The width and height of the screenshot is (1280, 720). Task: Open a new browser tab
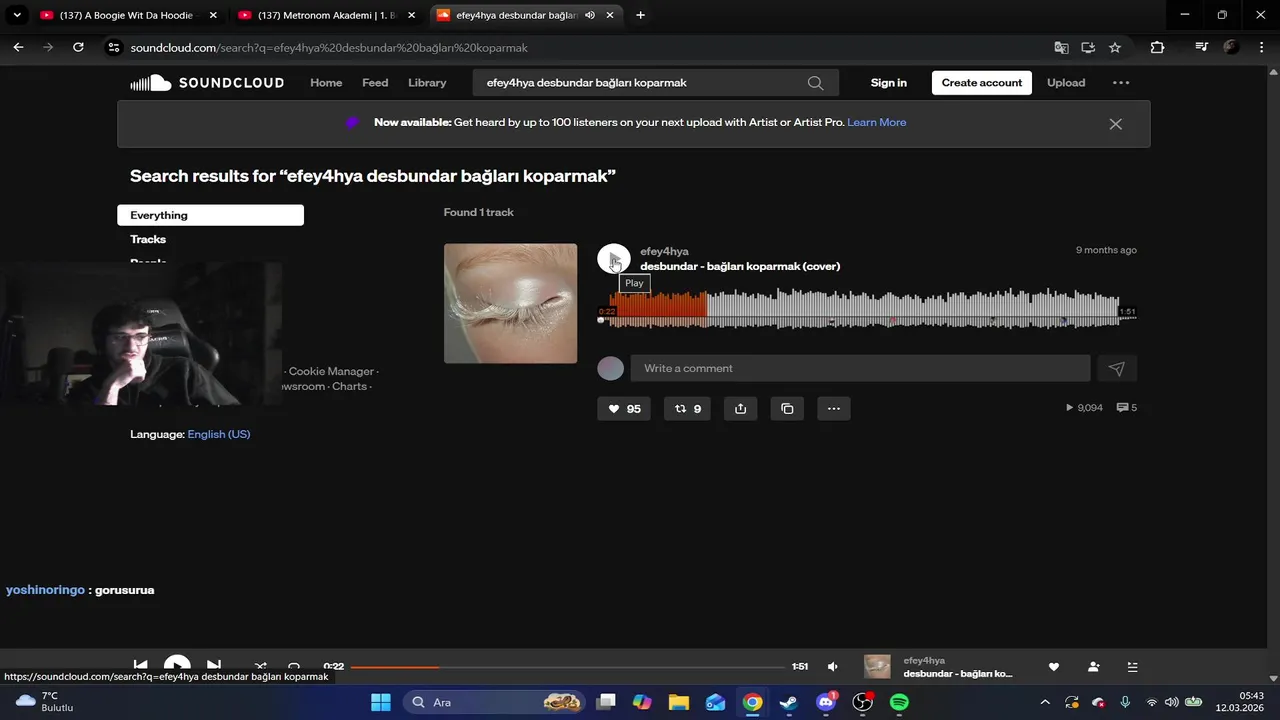[x=640, y=15]
